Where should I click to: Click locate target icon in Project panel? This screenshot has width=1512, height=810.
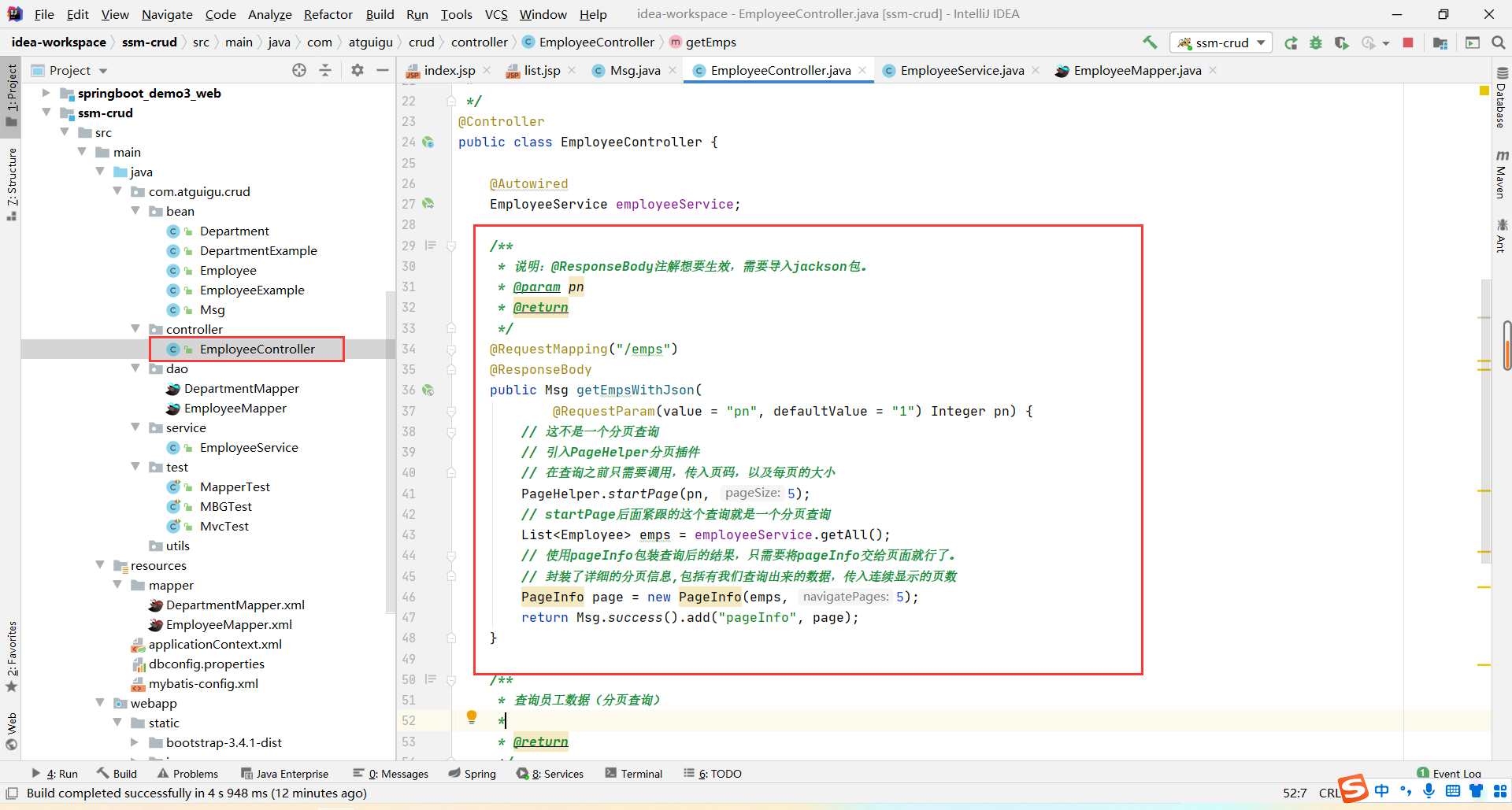299,70
